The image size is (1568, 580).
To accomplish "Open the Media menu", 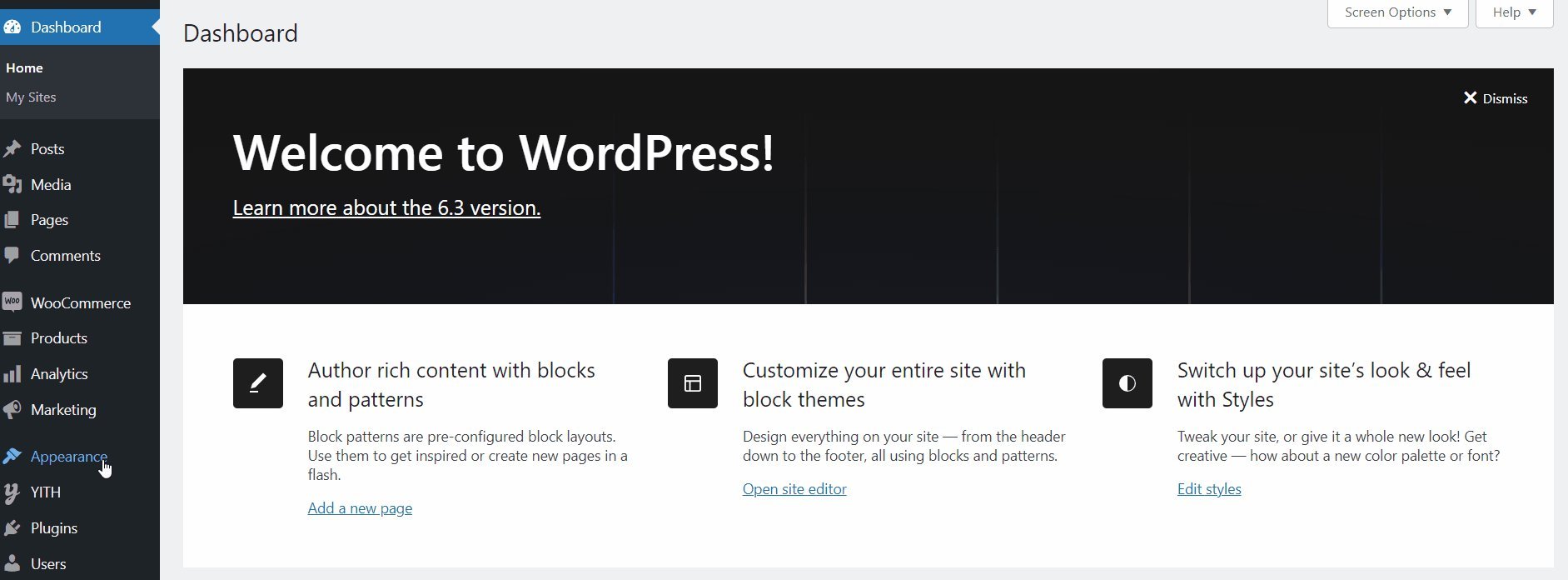I will [80, 185].
